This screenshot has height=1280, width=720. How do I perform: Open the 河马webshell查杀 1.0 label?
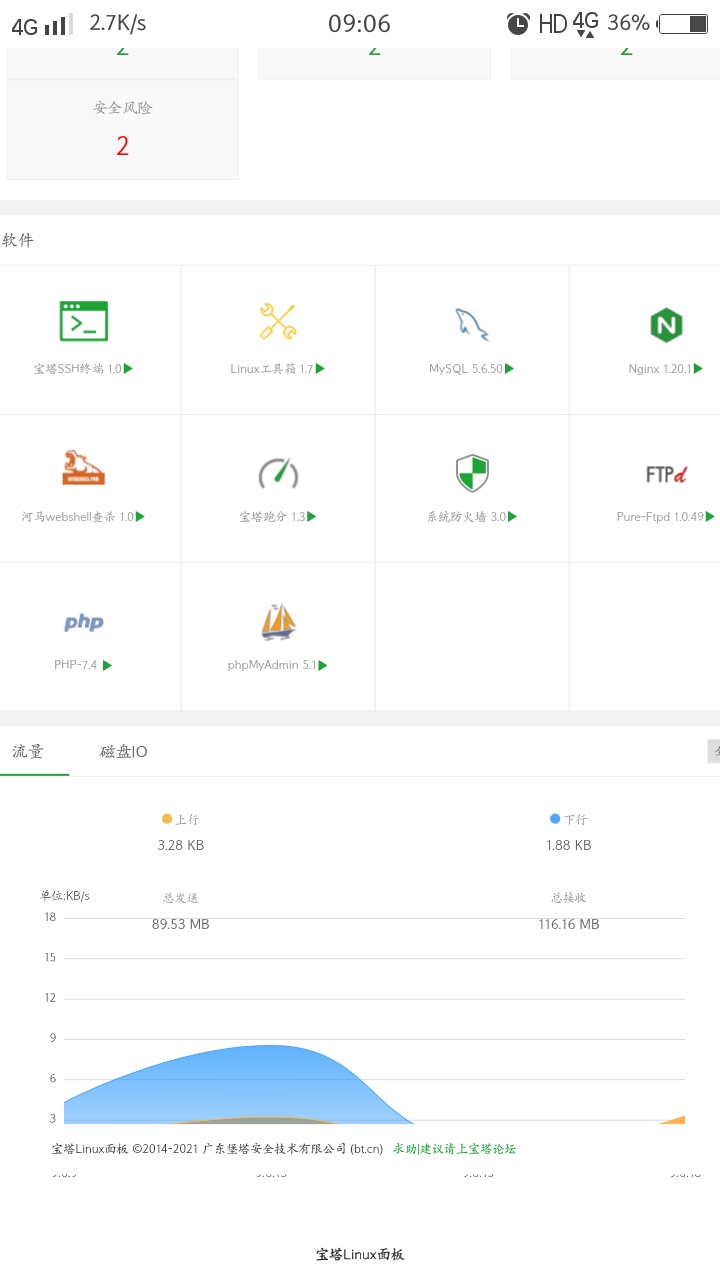point(77,516)
